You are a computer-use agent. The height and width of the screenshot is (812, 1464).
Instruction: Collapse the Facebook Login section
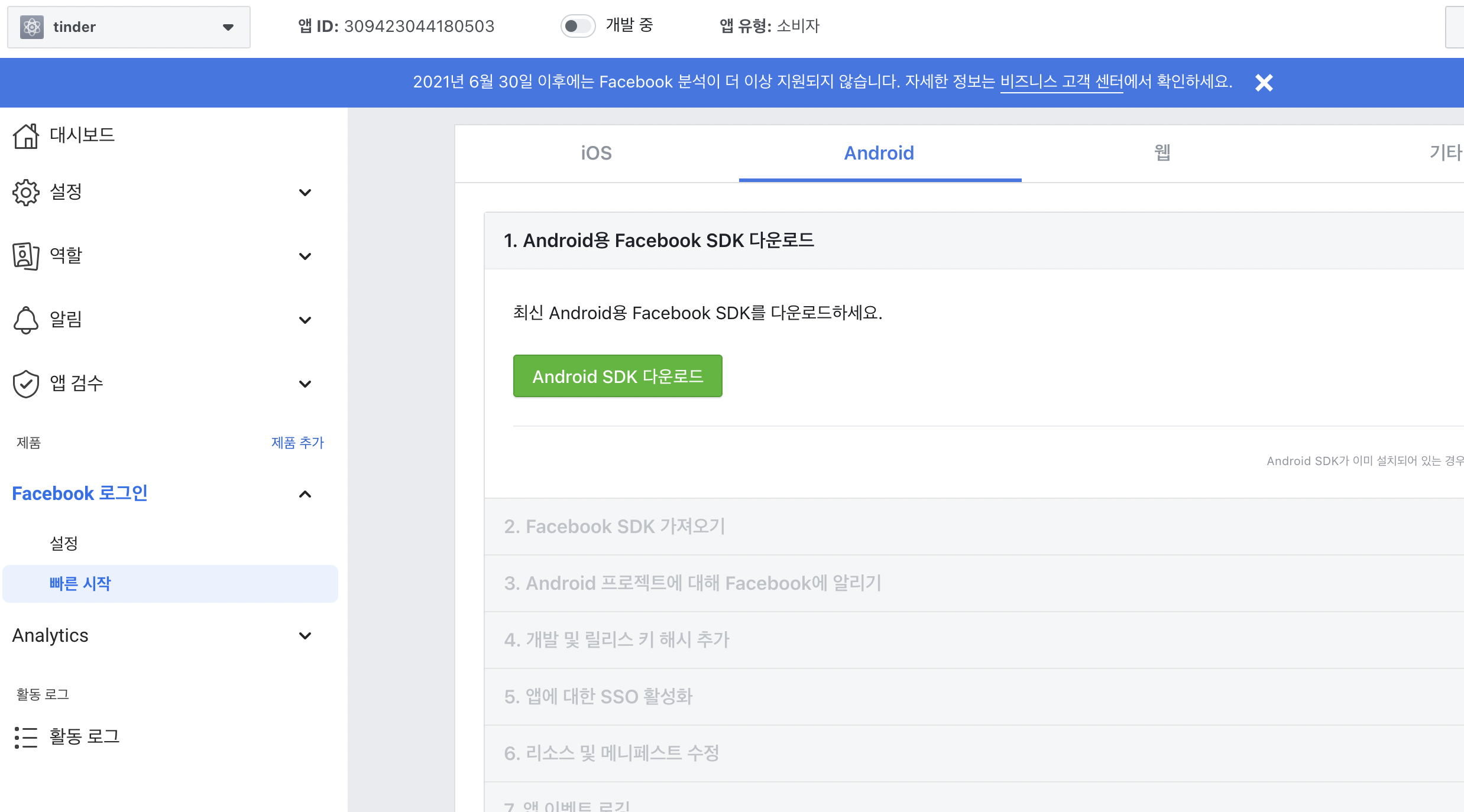305,494
